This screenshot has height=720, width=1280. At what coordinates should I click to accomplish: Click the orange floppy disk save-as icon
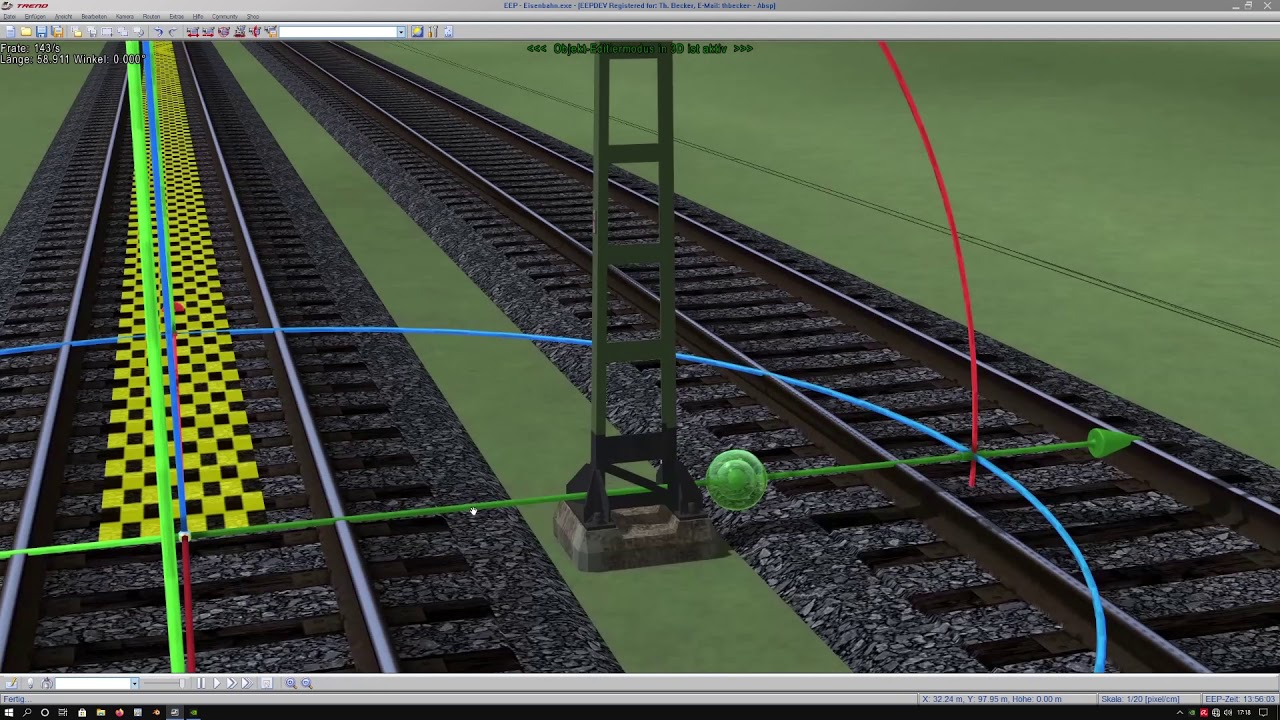tap(57, 32)
